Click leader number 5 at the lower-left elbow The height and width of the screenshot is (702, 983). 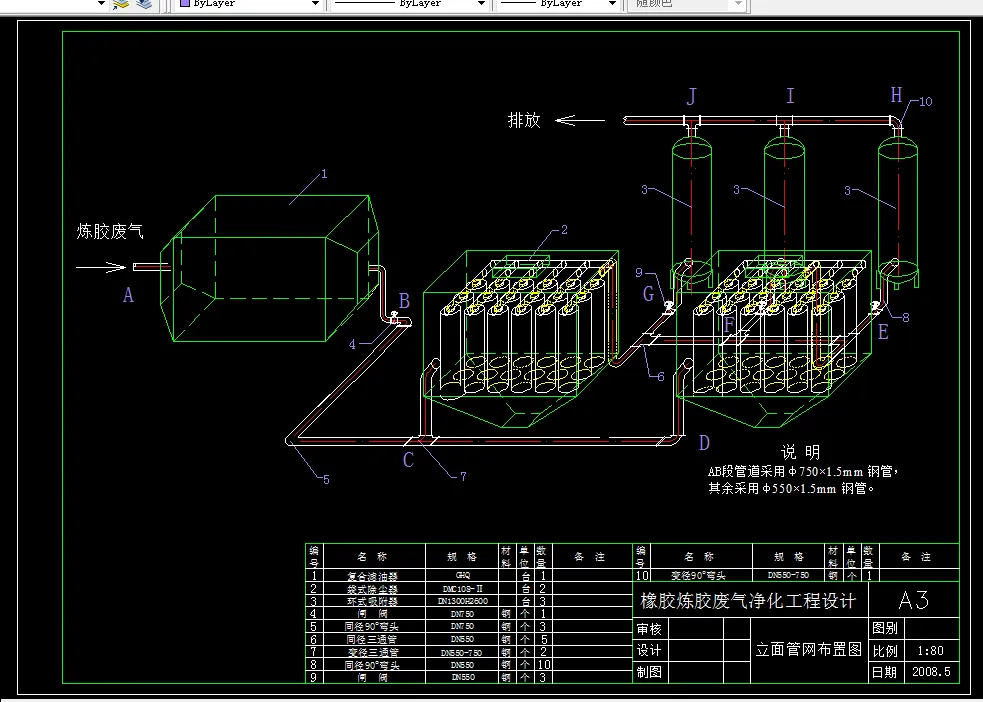pos(326,479)
